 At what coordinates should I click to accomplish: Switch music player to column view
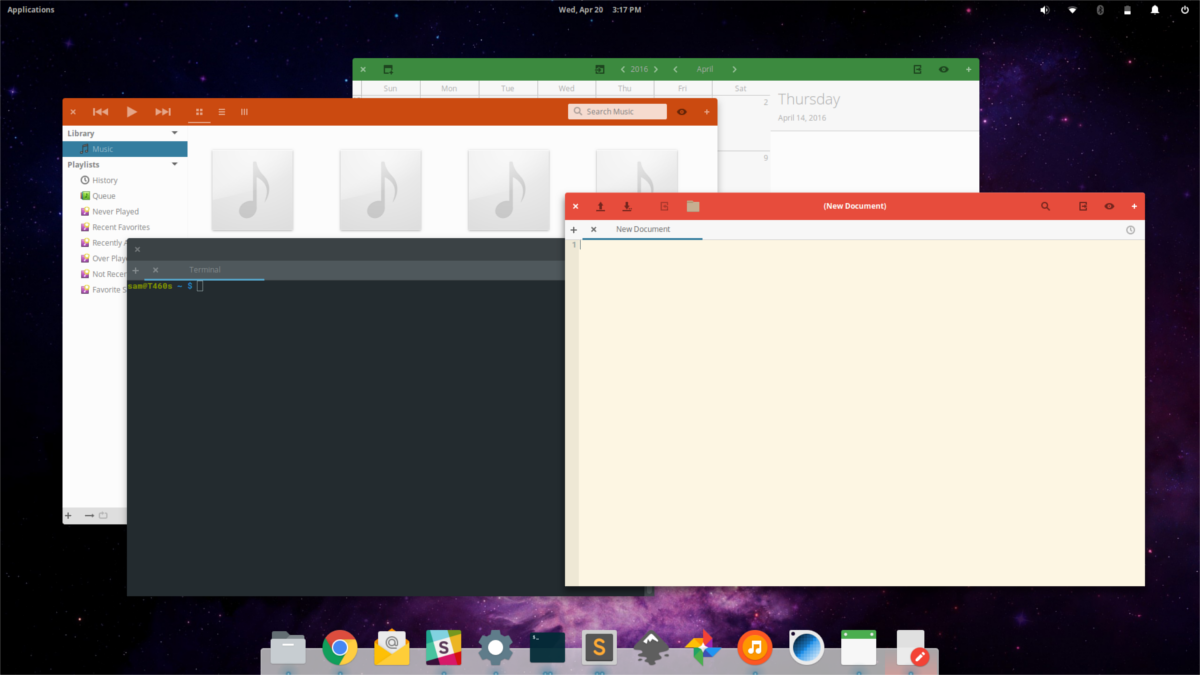(244, 112)
